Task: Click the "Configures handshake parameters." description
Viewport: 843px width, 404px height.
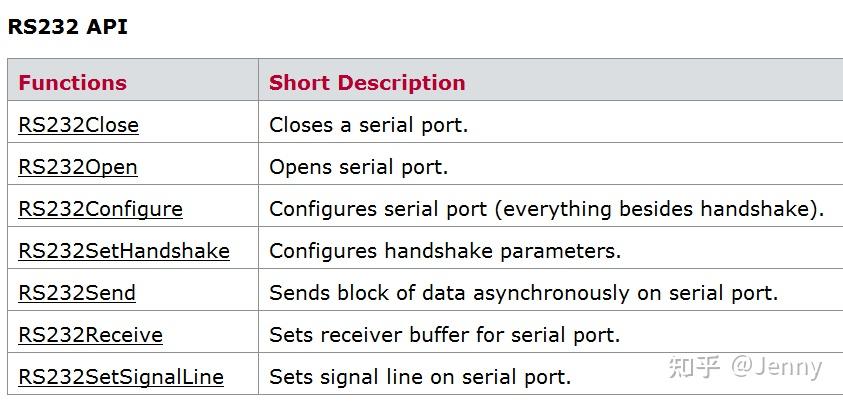Action: [445, 251]
